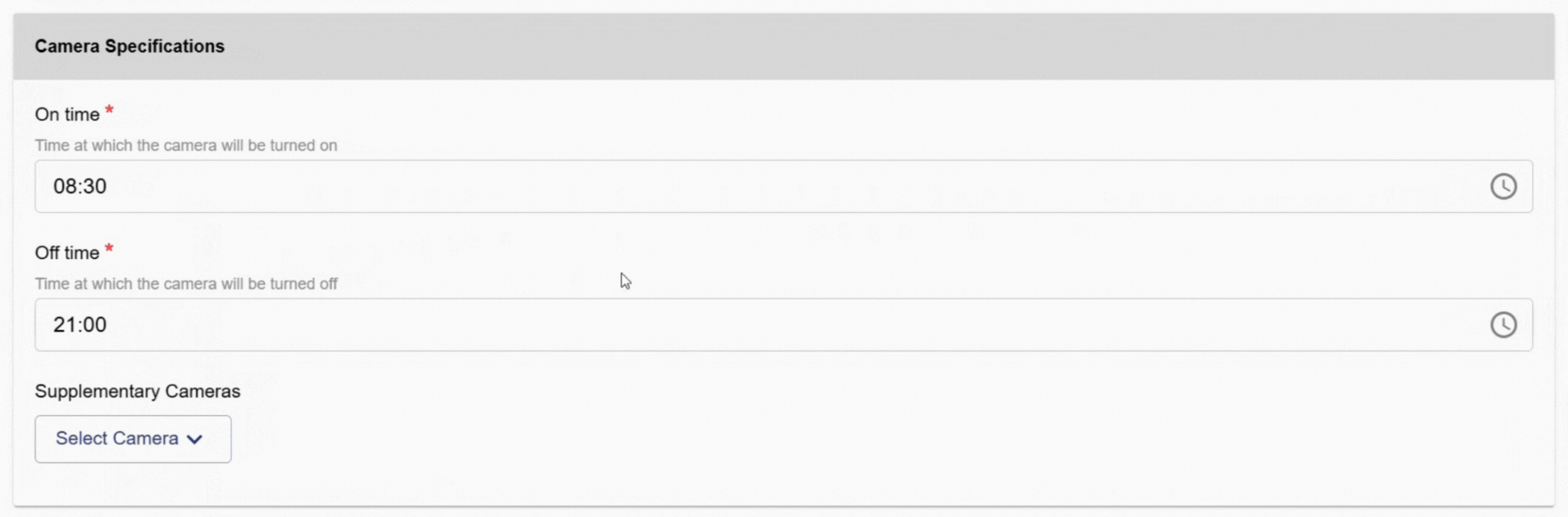Image resolution: width=1568 pixels, height=517 pixels.
Task: Click the Select Camera text label
Action: (116, 439)
